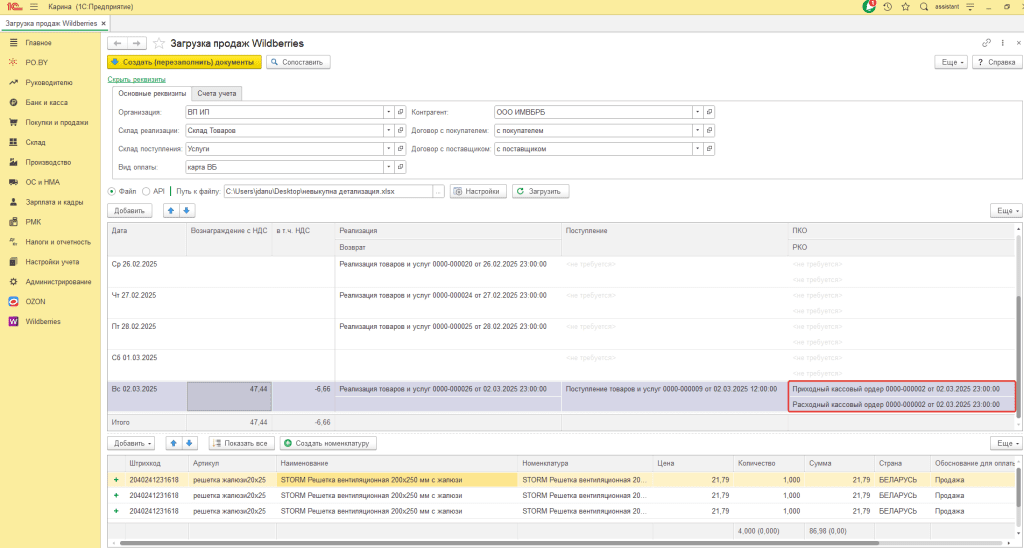Select row Ср 26.02.2025

(x=562, y=272)
